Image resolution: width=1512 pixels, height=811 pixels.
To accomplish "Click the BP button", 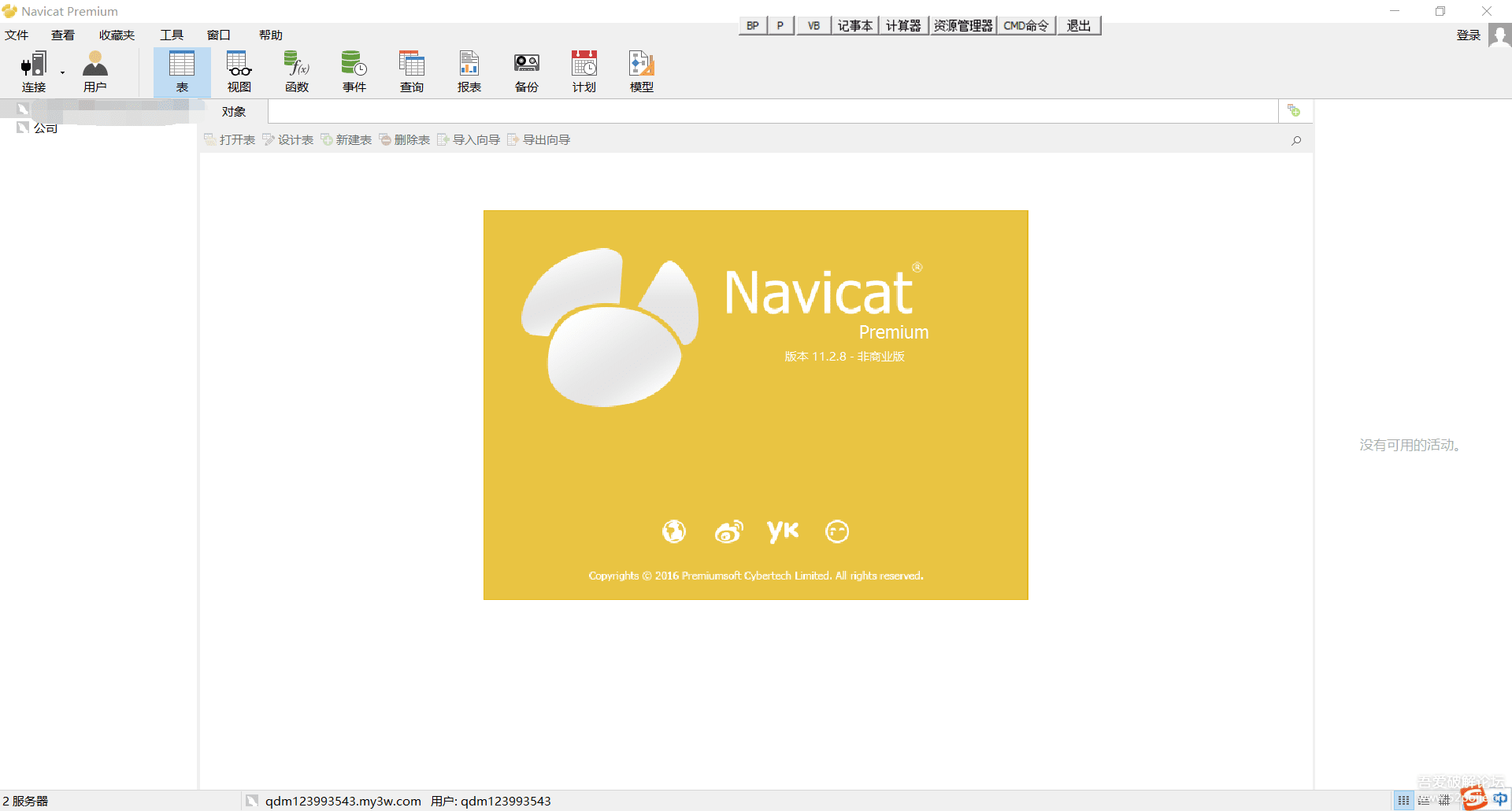I will (753, 25).
